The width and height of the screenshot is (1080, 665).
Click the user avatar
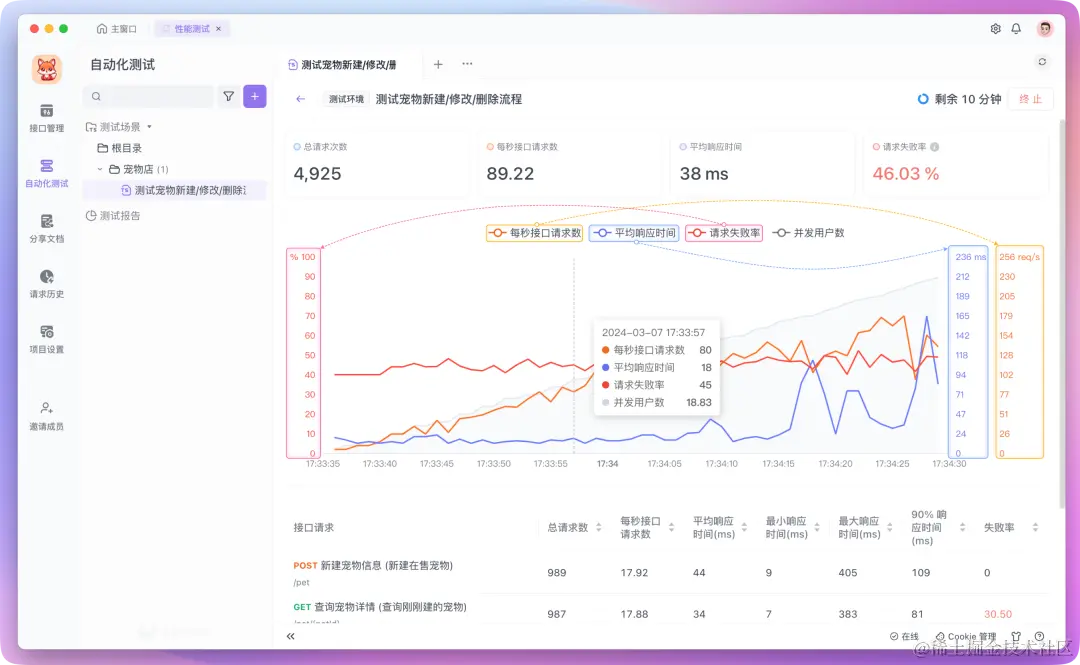pyautogui.click(x=1045, y=28)
